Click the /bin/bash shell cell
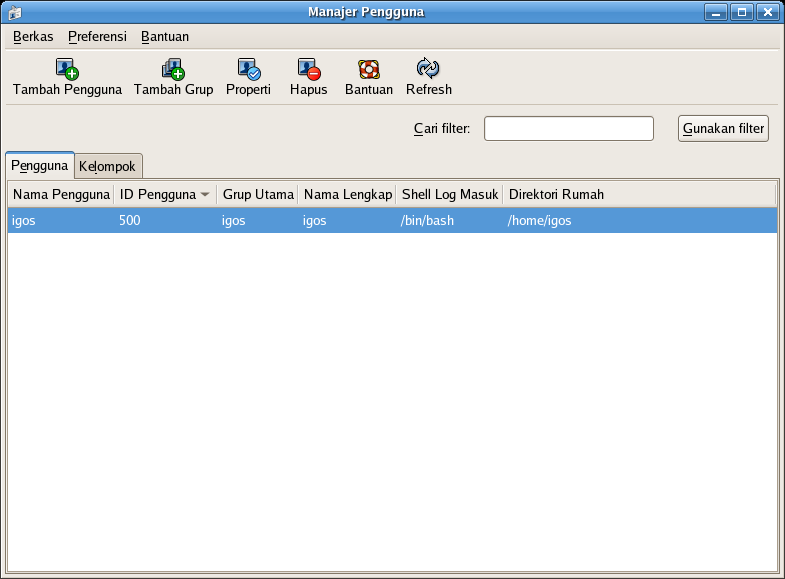785x579 pixels. point(427,221)
